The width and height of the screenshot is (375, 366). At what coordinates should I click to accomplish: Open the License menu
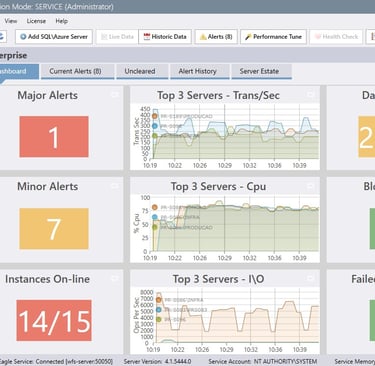[36, 21]
